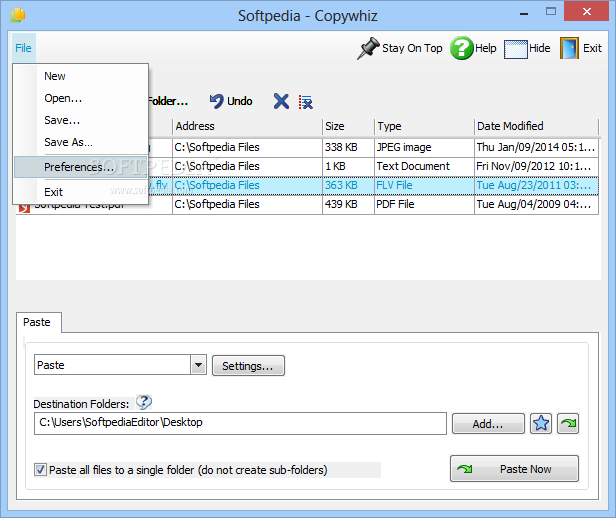The width and height of the screenshot is (616, 518).
Task: Click the Paste Now button
Action: tap(514, 469)
